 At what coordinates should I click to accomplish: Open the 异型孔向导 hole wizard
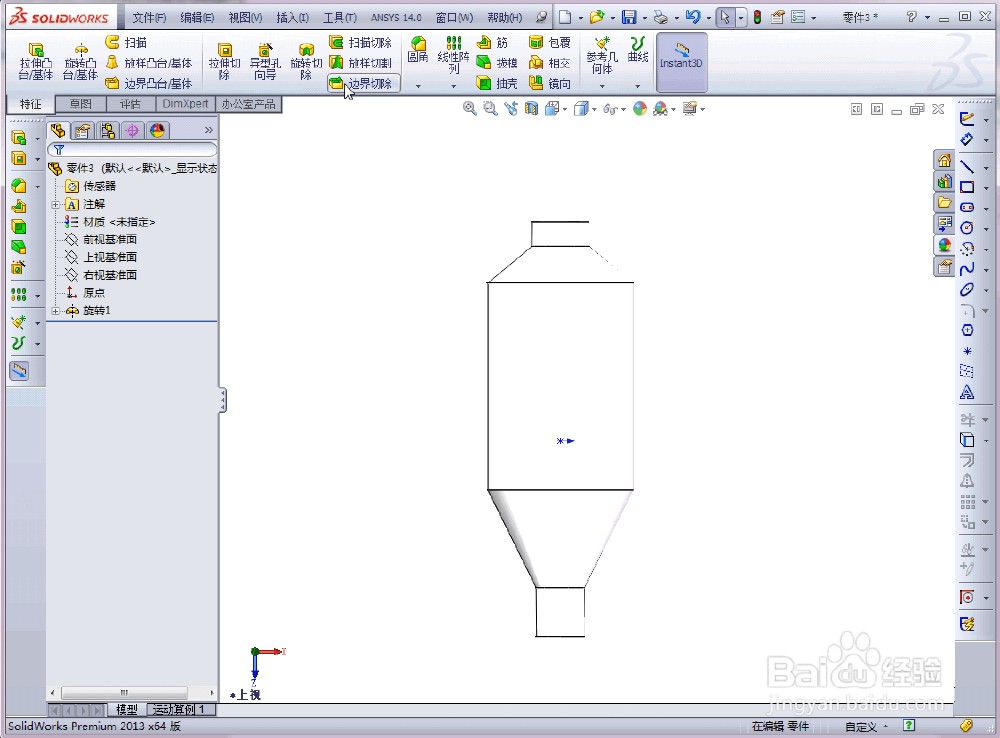coord(265,61)
